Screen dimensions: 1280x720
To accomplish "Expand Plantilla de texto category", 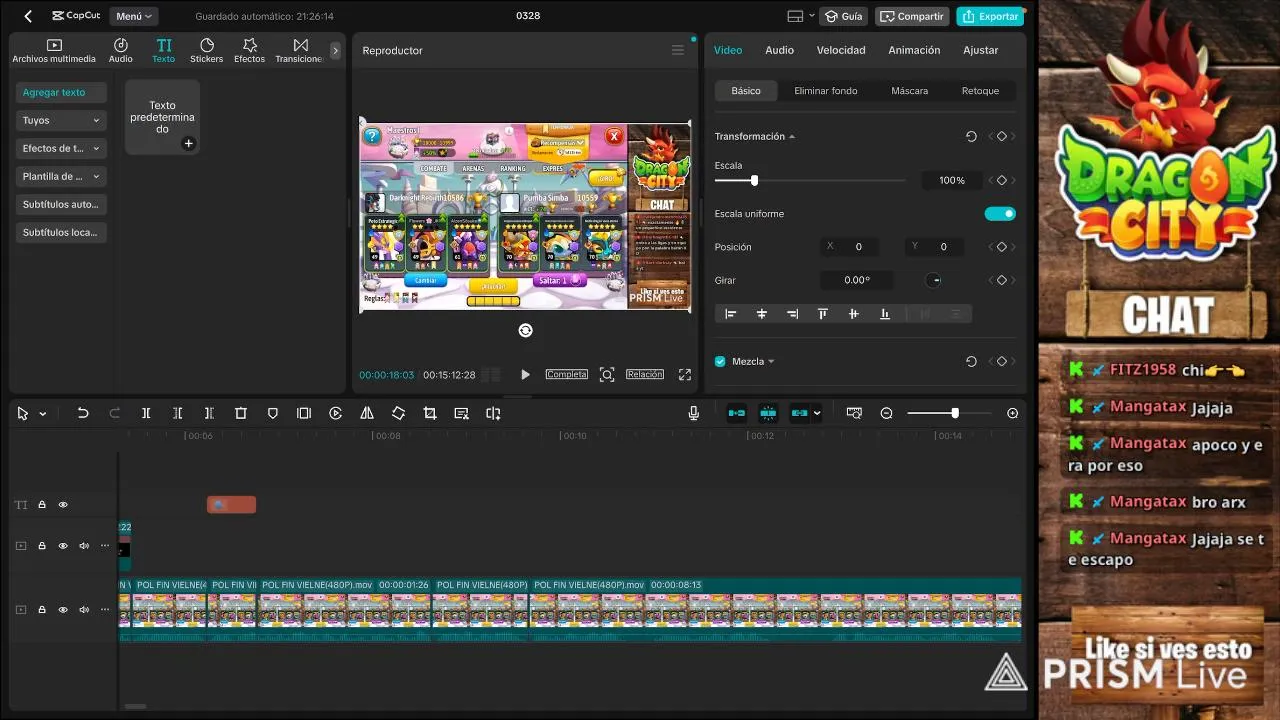I will tap(61, 176).
